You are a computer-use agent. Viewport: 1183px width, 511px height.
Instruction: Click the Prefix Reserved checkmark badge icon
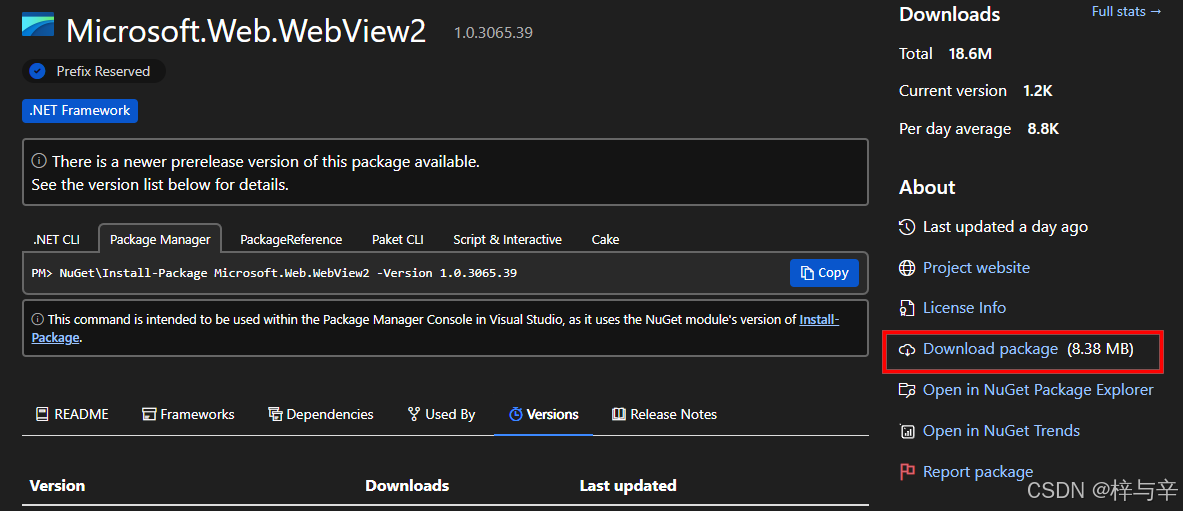[x=36, y=72]
